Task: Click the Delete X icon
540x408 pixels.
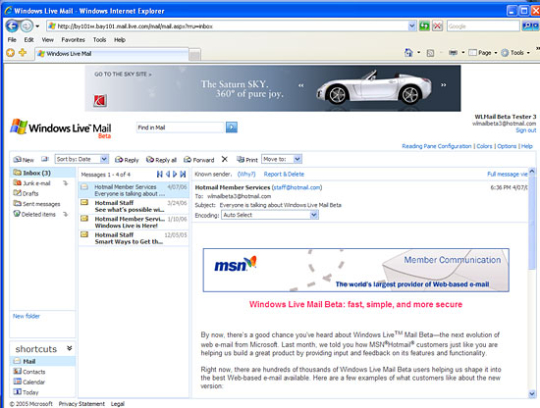Action: [225, 159]
